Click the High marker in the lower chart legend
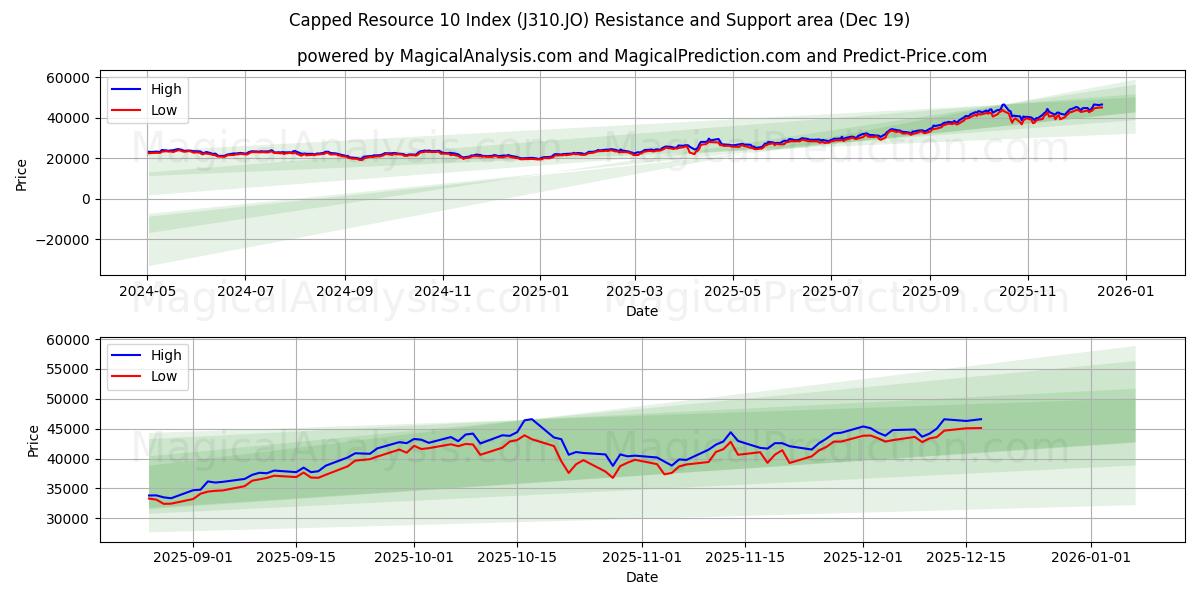Viewport: 1200px width, 600px height. pyautogui.click(x=128, y=355)
